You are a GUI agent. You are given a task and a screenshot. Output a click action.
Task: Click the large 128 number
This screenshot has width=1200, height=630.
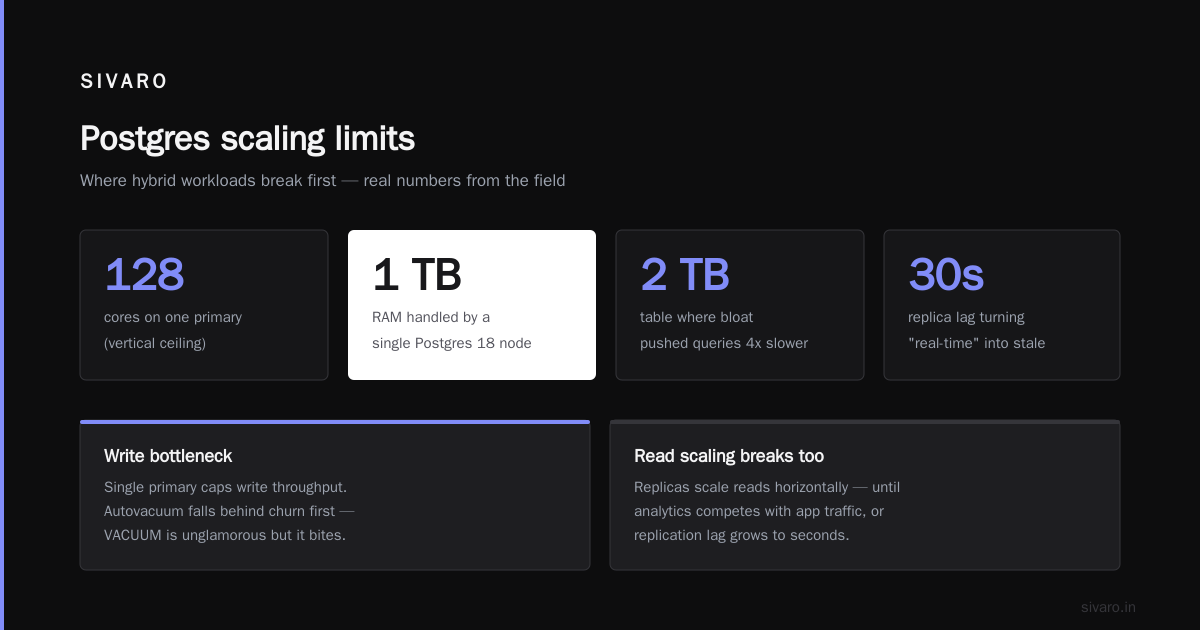coord(144,274)
